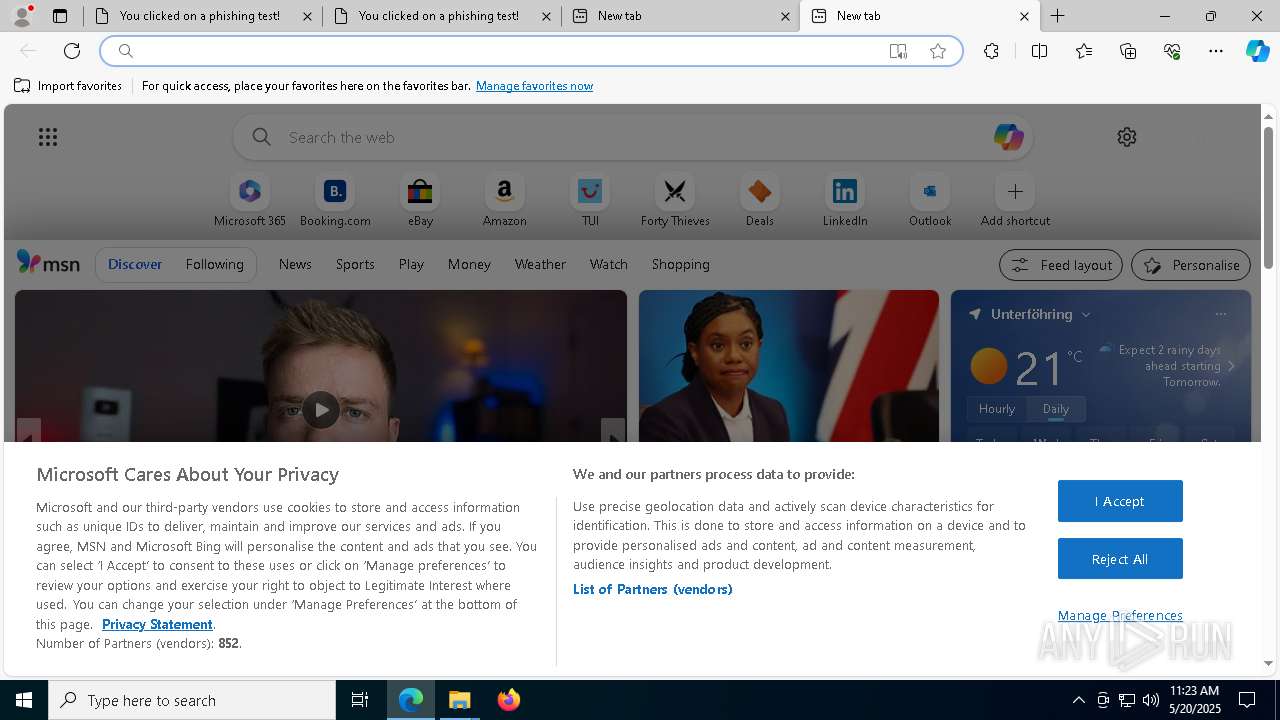Screen dimensions: 1280x720
Task: Open the Outlook shortcut
Action: pyautogui.click(x=930, y=201)
